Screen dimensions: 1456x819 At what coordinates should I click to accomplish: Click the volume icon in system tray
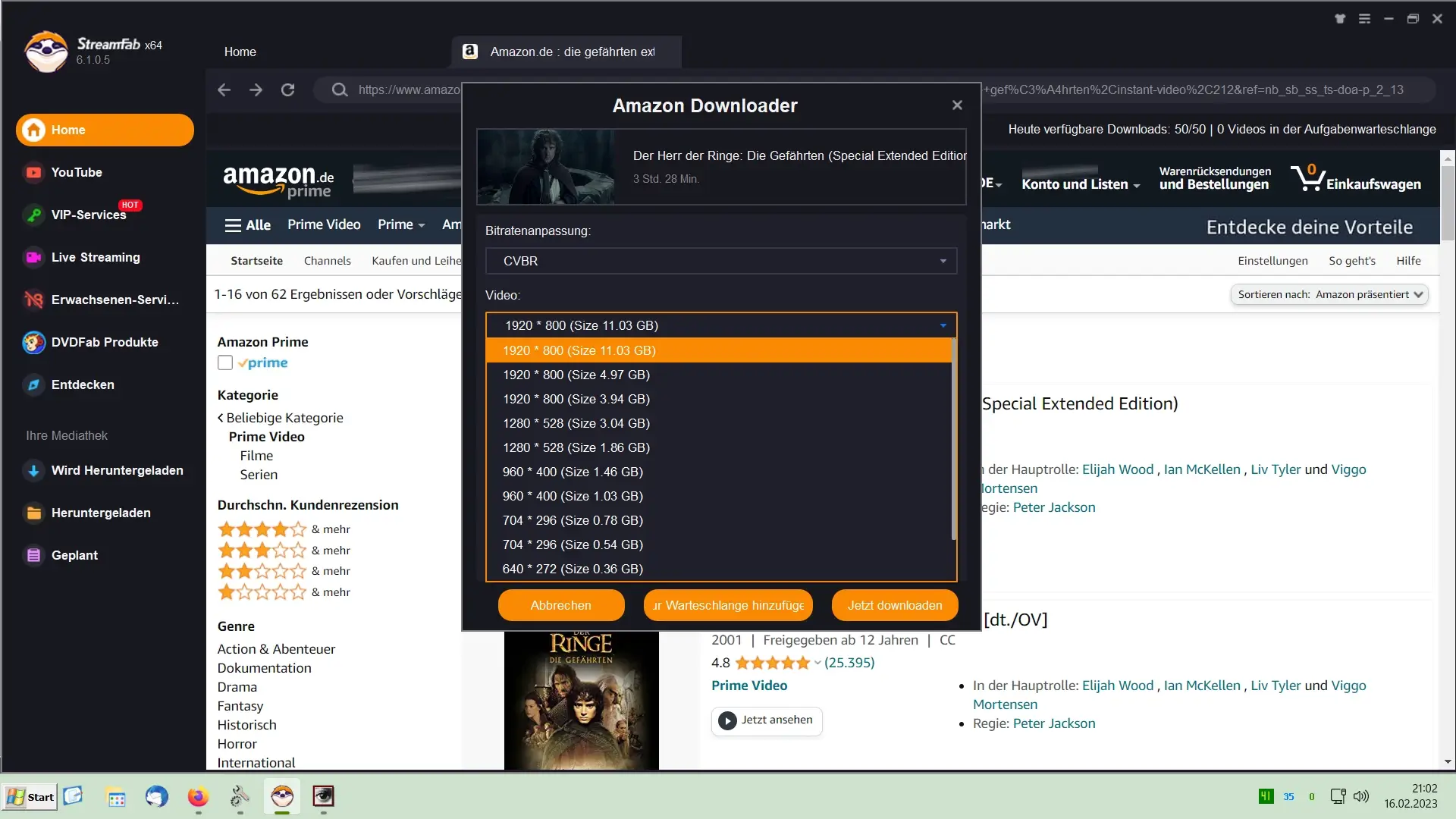pos(1361,796)
